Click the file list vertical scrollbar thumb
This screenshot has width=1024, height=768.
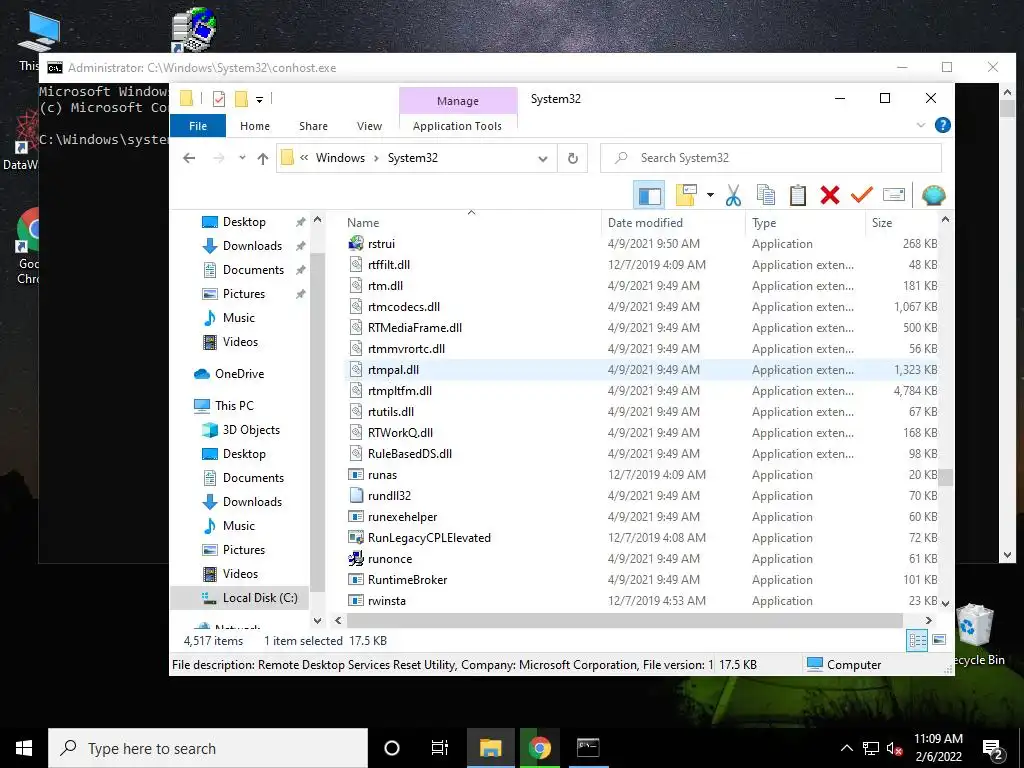pyautogui.click(x=945, y=477)
